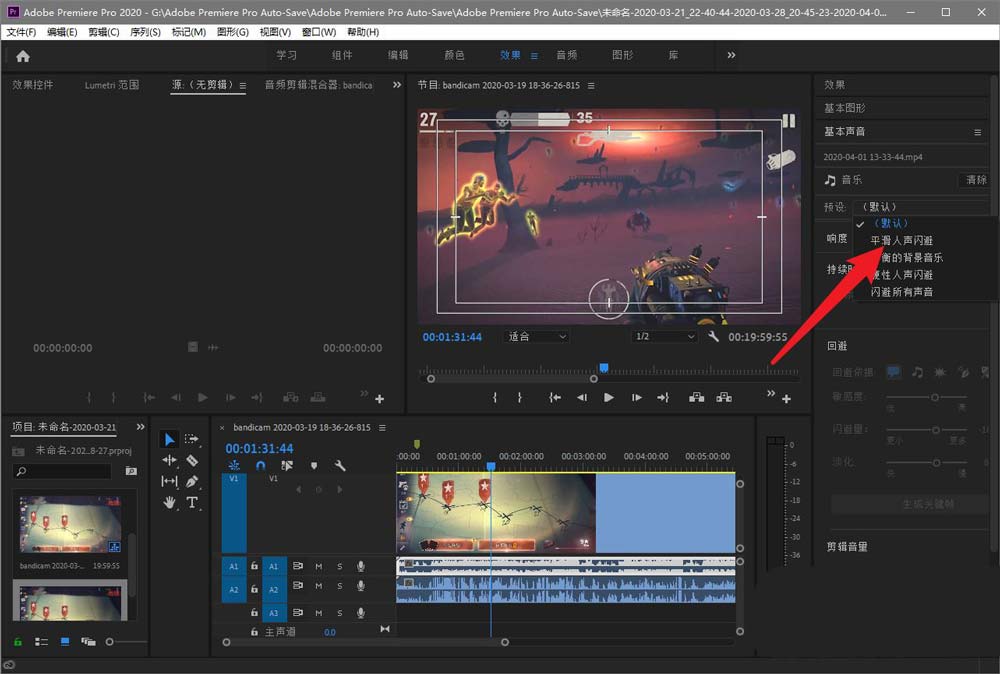Click Mark Out in the program monitor

coord(520,397)
